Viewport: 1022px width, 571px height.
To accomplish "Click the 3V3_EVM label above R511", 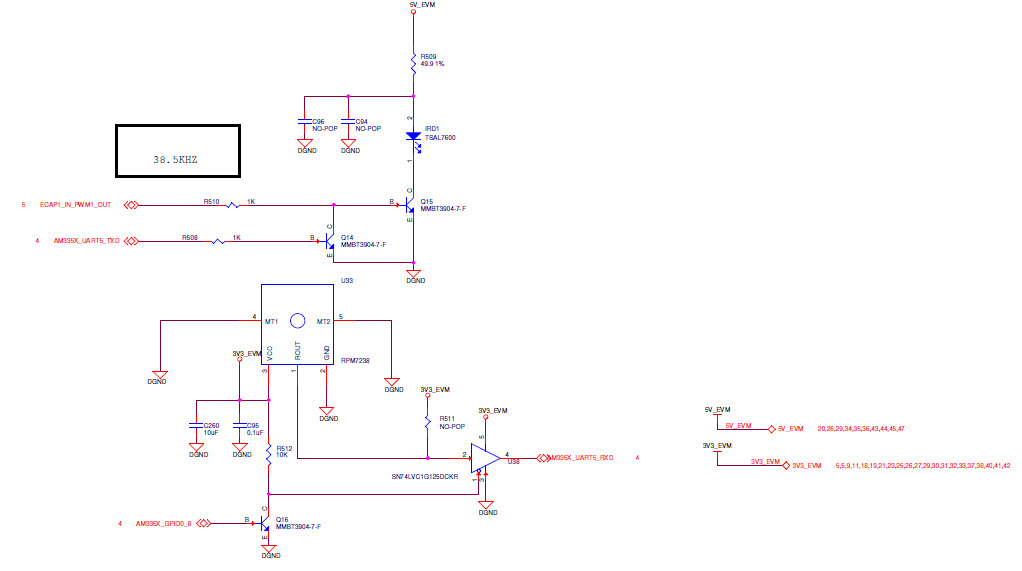I will (435, 389).
